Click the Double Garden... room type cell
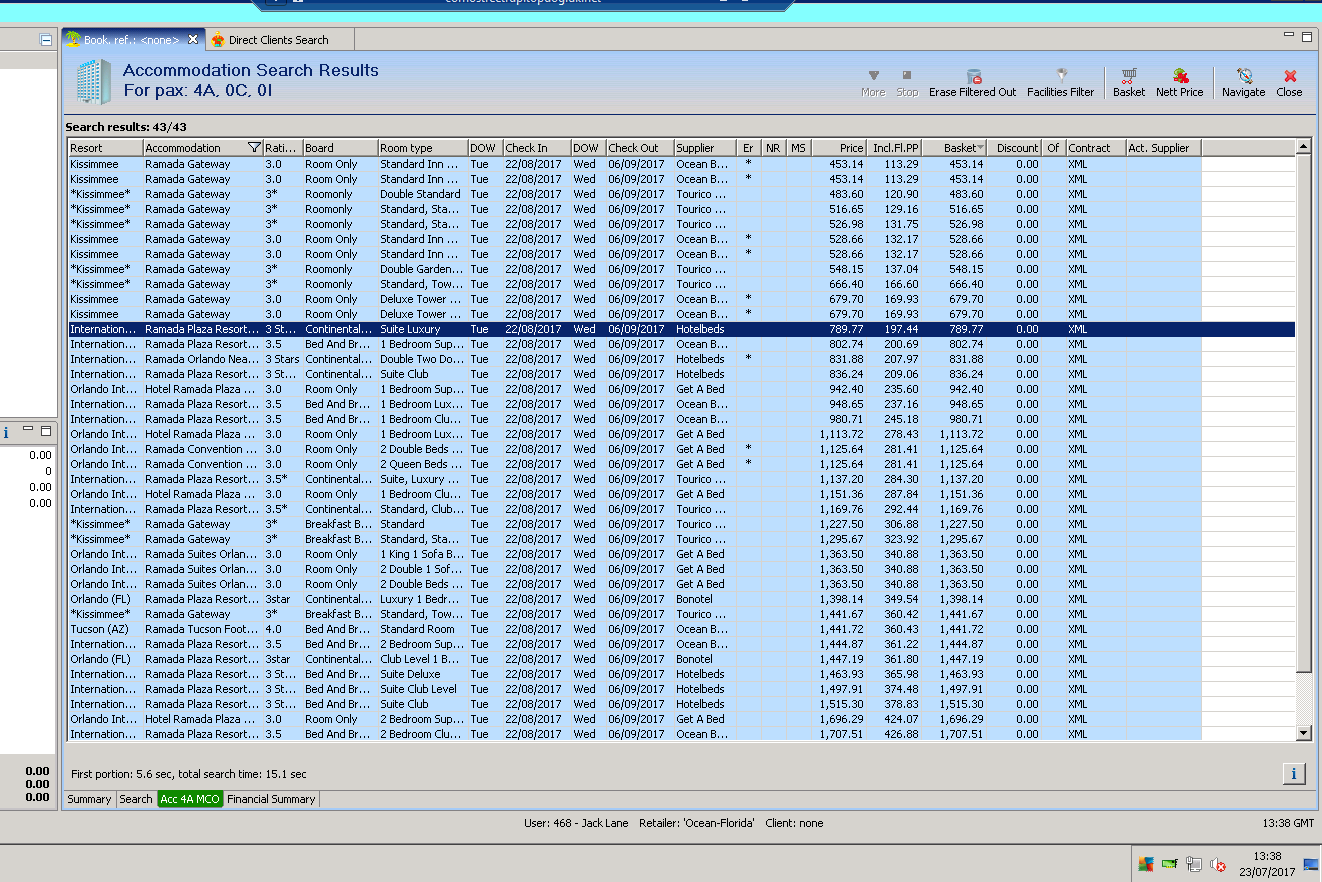Viewport: 1322px width, 882px height. click(423, 269)
